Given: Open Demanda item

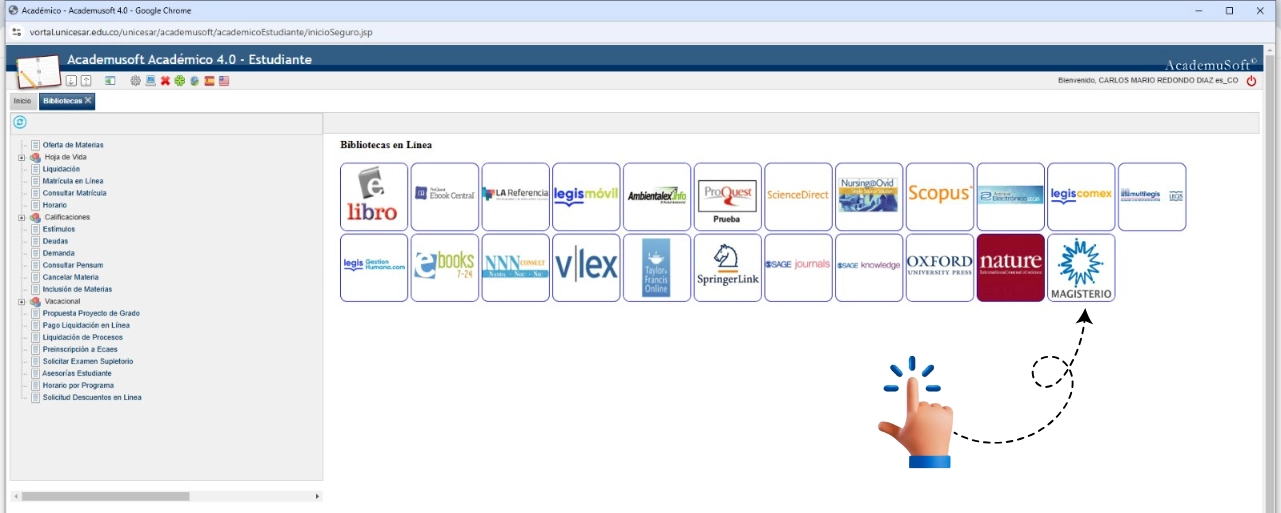Looking at the screenshot, I should (59, 253).
